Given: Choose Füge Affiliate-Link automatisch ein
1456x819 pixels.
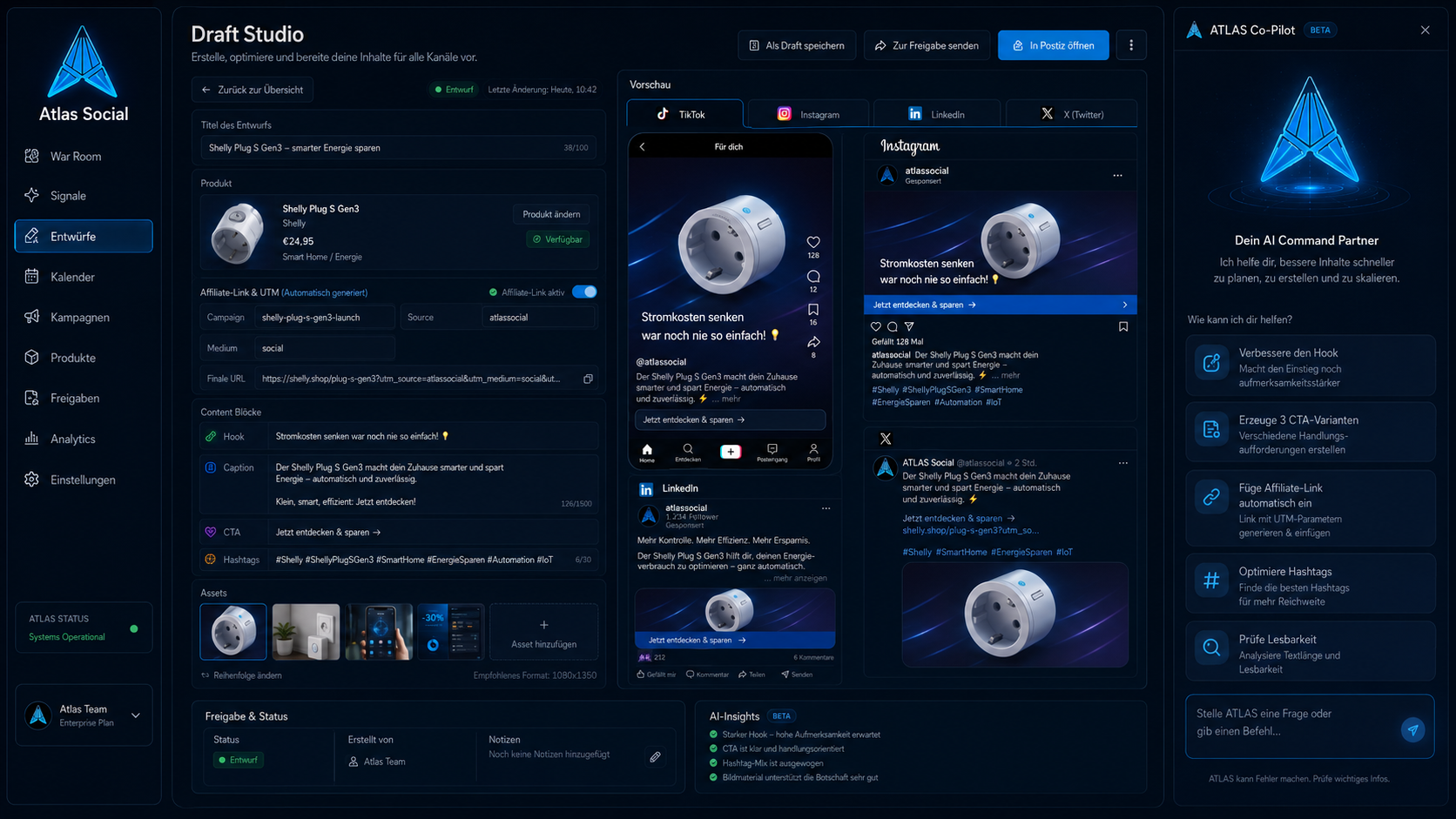Looking at the screenshot, I should pos(1311,509).
